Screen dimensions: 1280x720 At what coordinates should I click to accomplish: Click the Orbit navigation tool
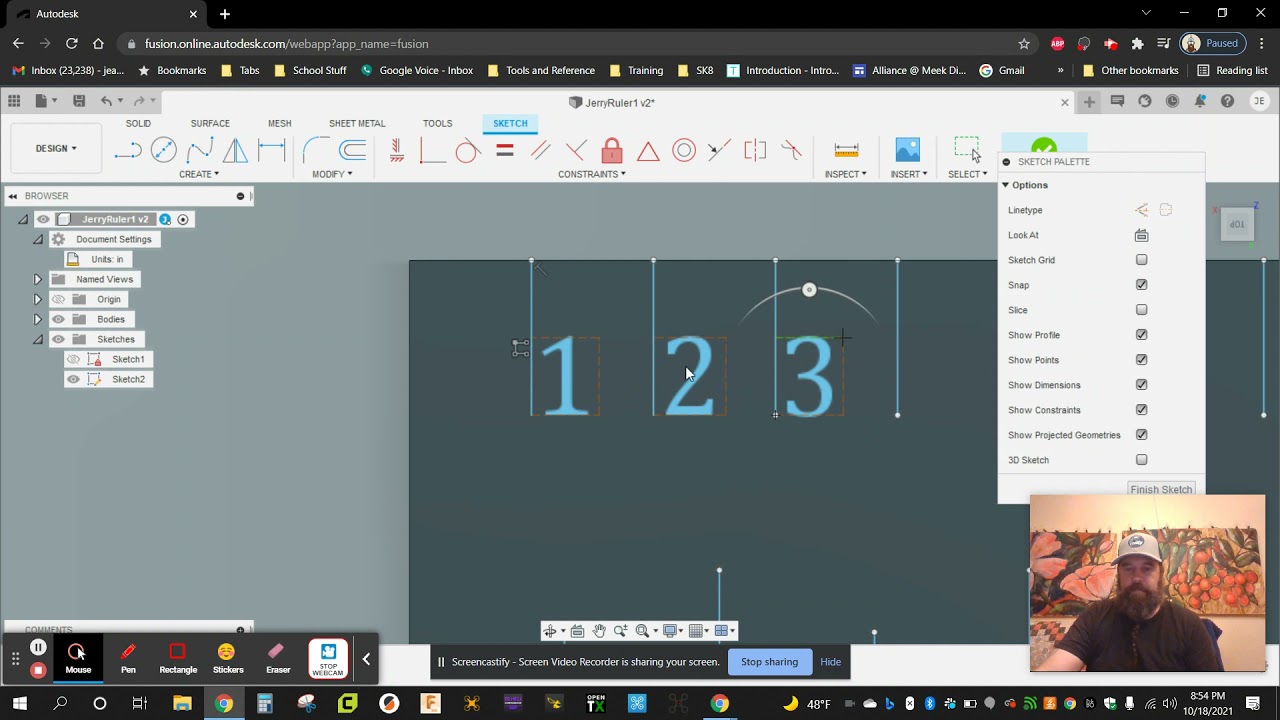550,631
